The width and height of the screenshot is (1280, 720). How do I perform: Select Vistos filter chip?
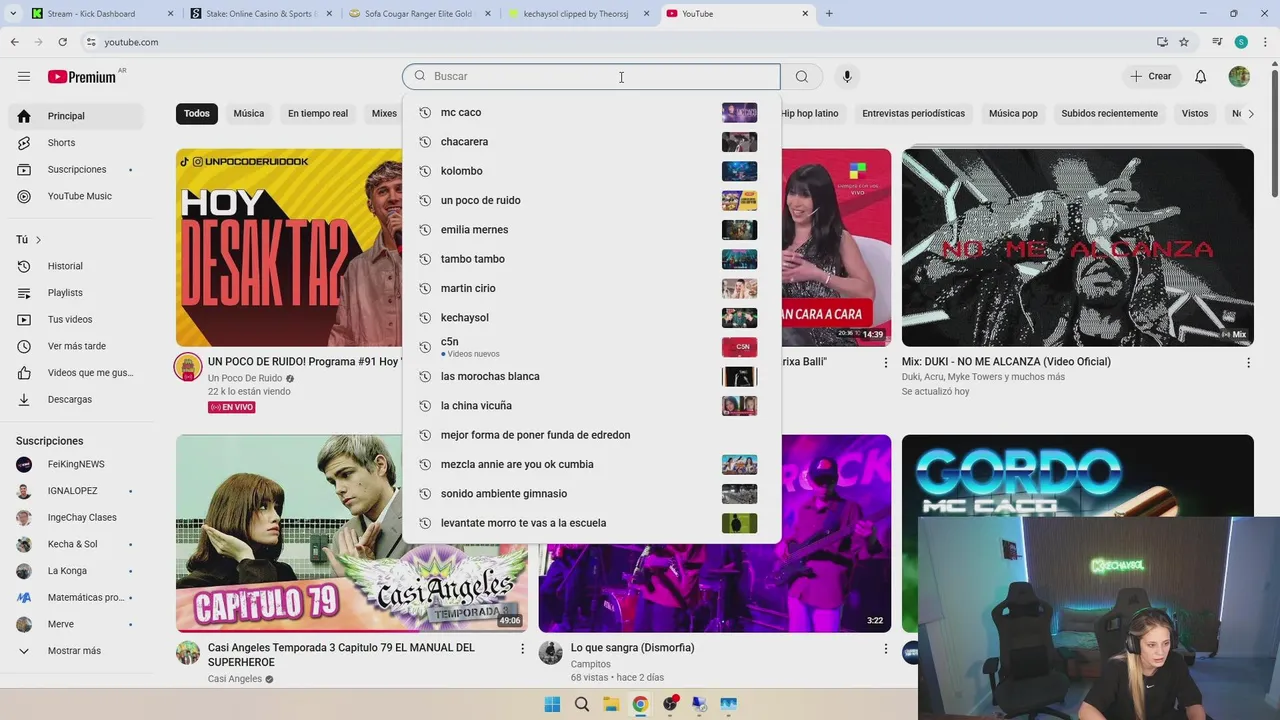tap(1195, 113)
